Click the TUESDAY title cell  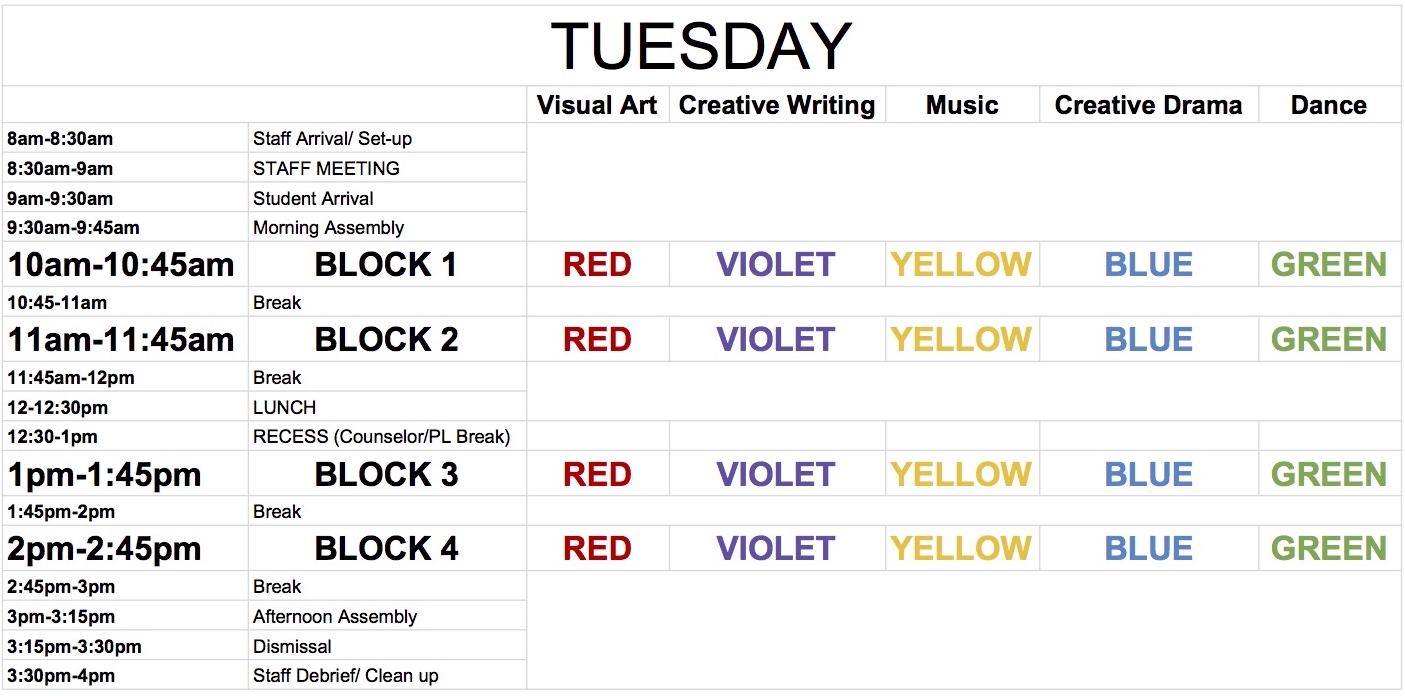[701, 46]
